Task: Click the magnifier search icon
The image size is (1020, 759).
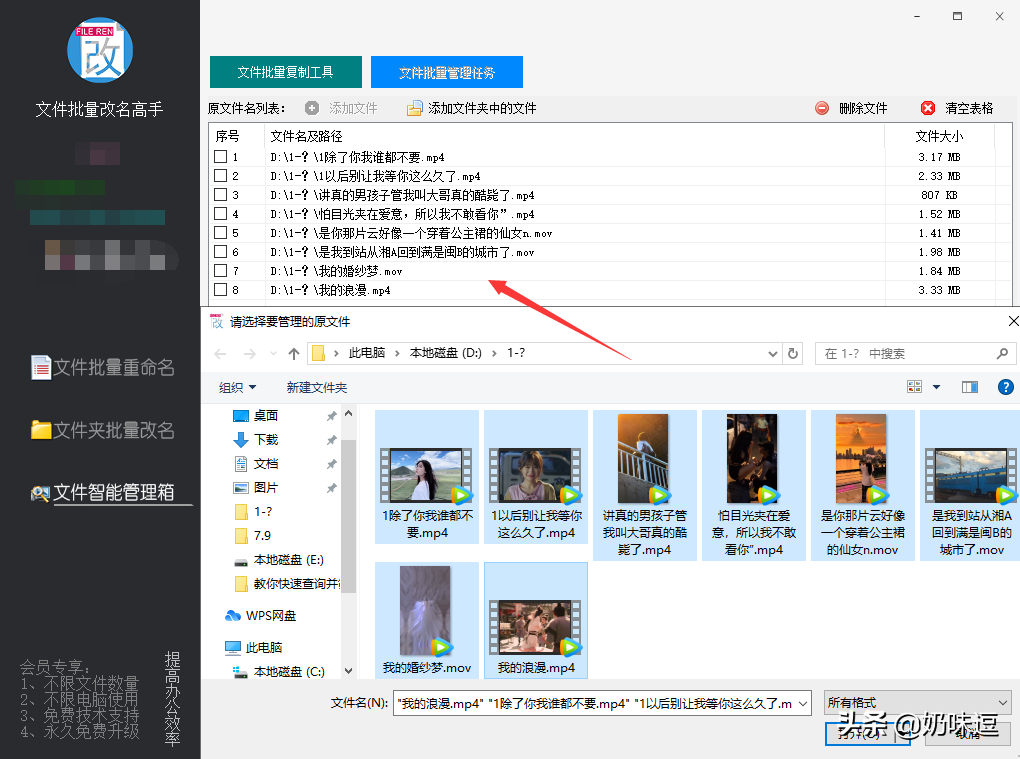Action: 1002,354
